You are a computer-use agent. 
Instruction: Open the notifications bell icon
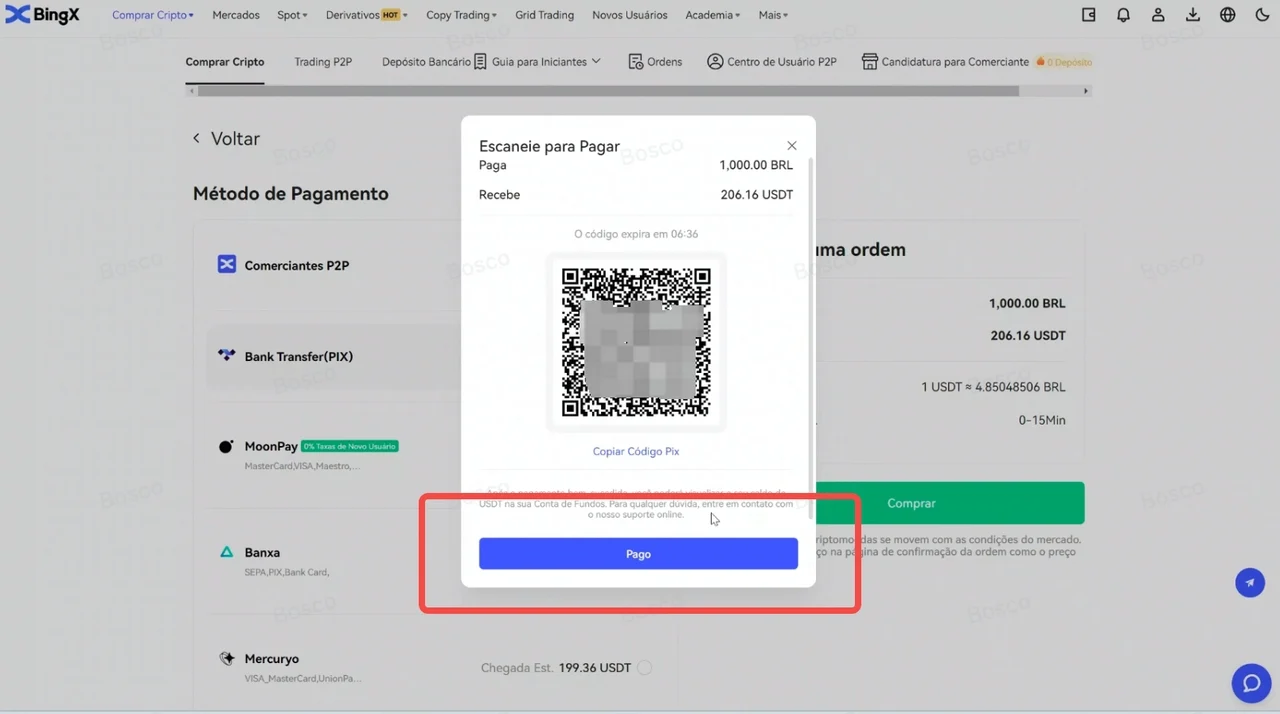coord(1123,15)
